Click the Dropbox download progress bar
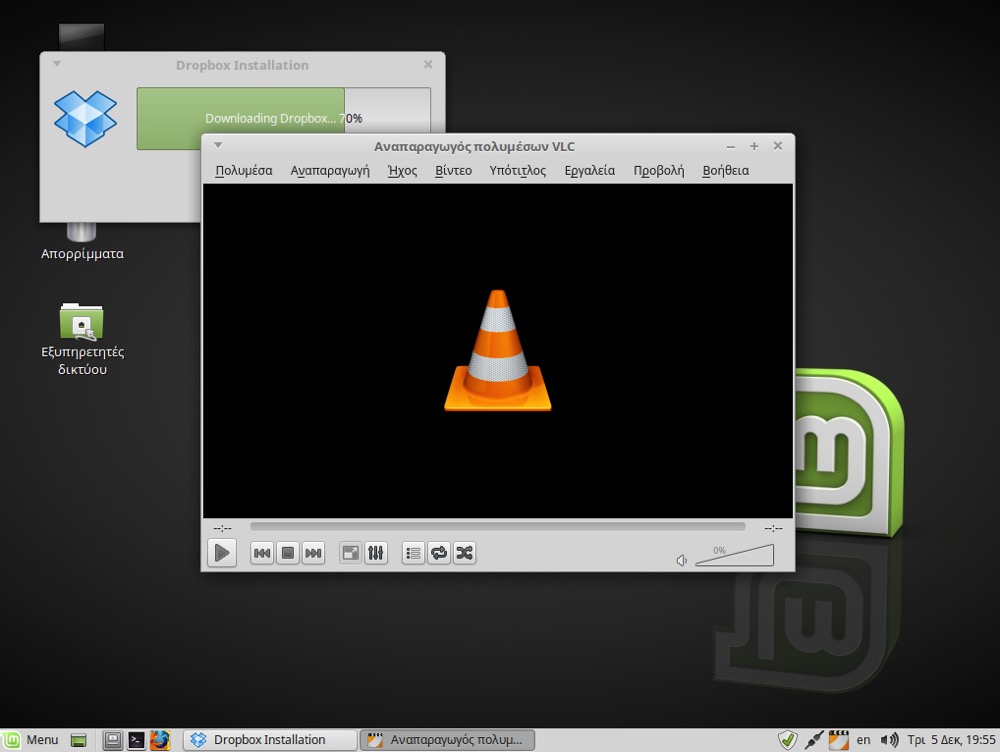Viewport: 1000px width, 752px height. click(x=284, y=119)
